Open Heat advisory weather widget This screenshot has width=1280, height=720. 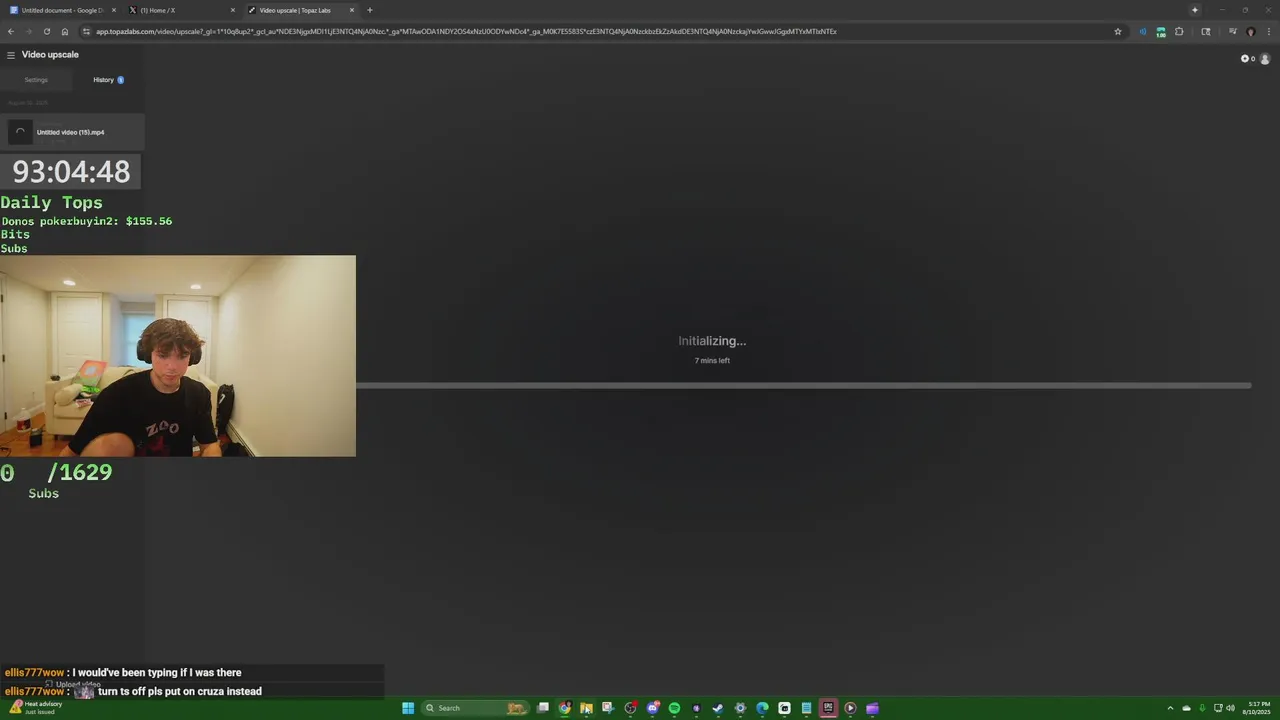coord(36,708)
